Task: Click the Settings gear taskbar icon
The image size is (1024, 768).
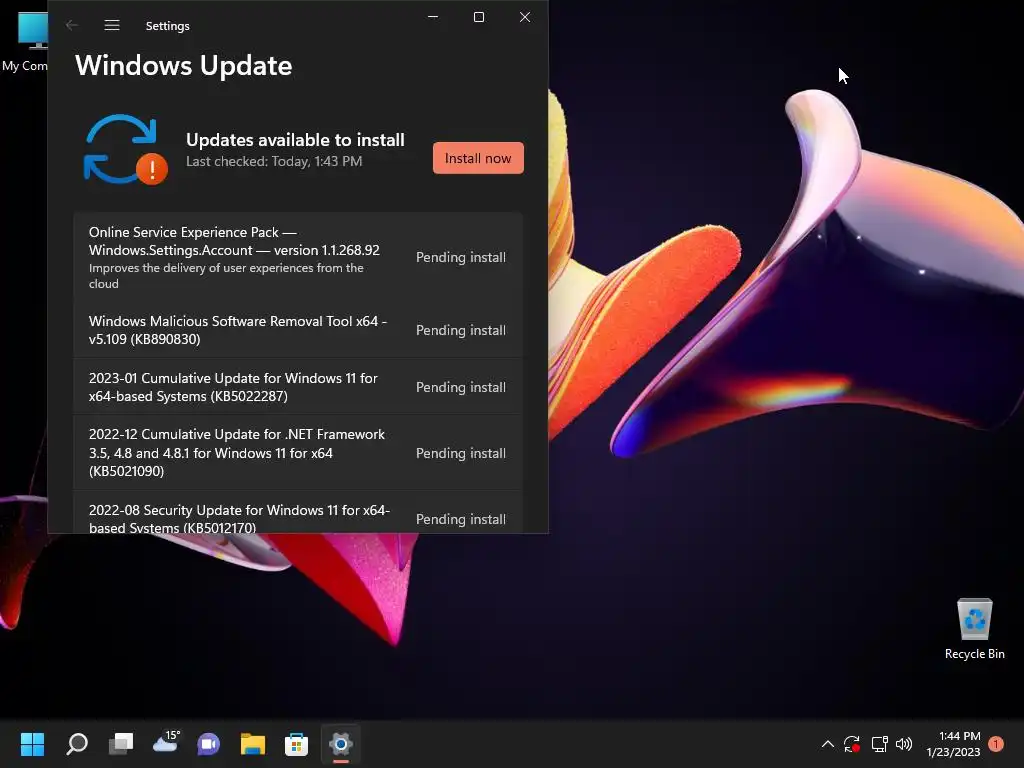Action: (x=341, y=744)
